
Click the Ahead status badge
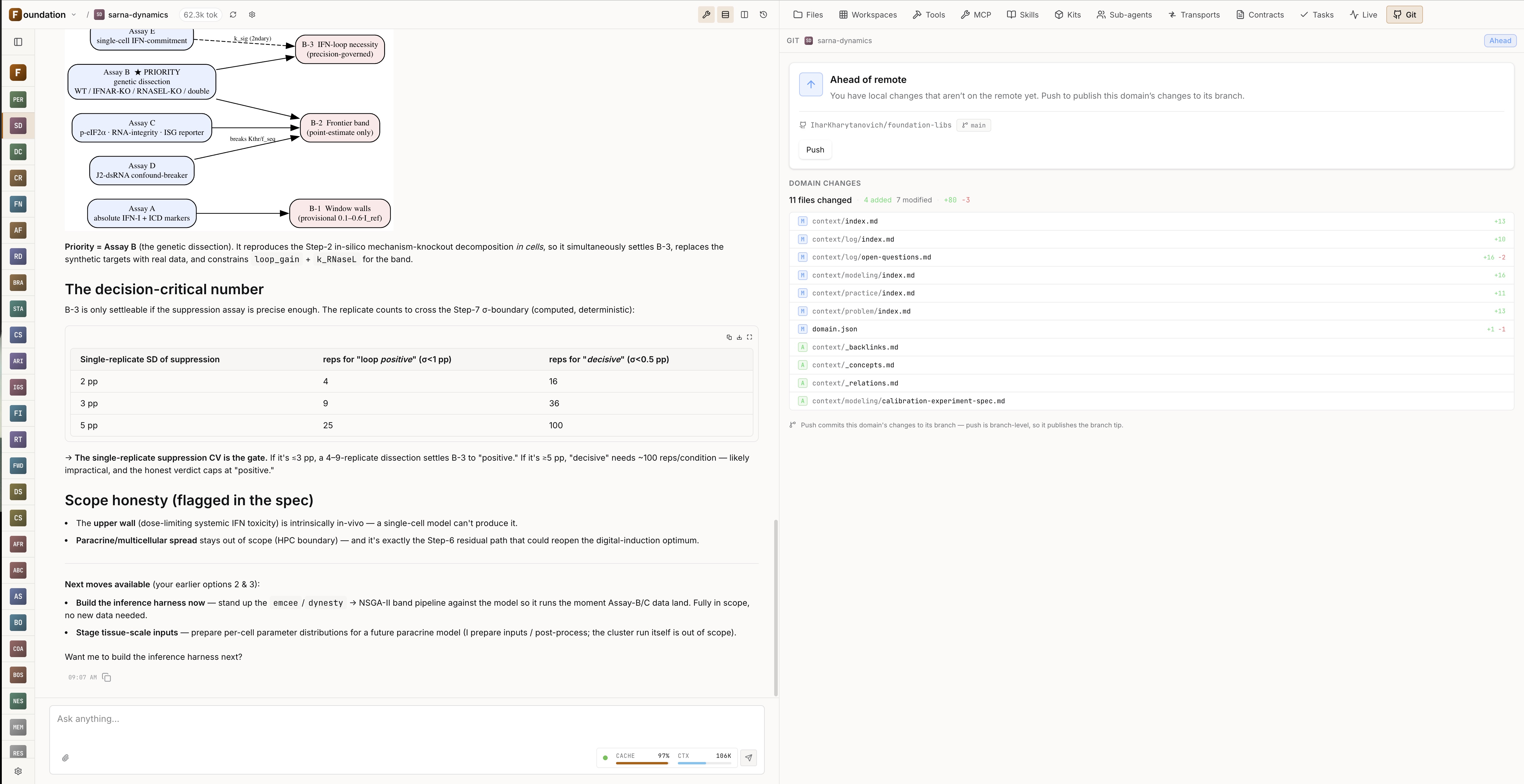click(x=1500, y=41)
